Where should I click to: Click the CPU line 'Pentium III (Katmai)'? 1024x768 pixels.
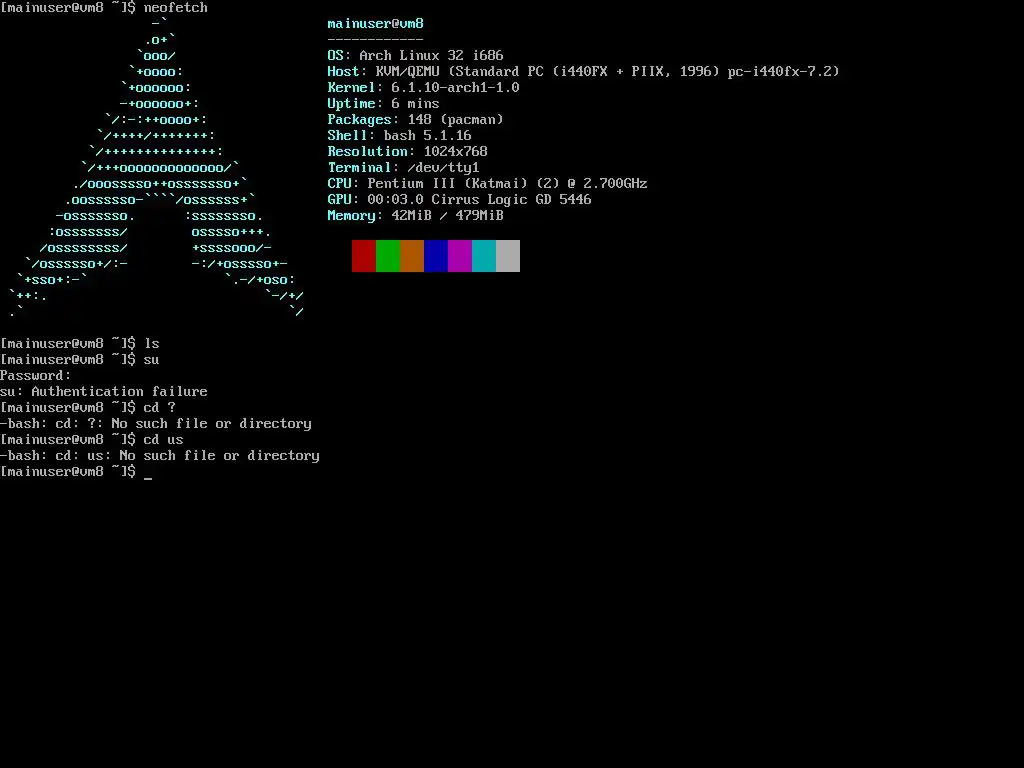[447, 184]
